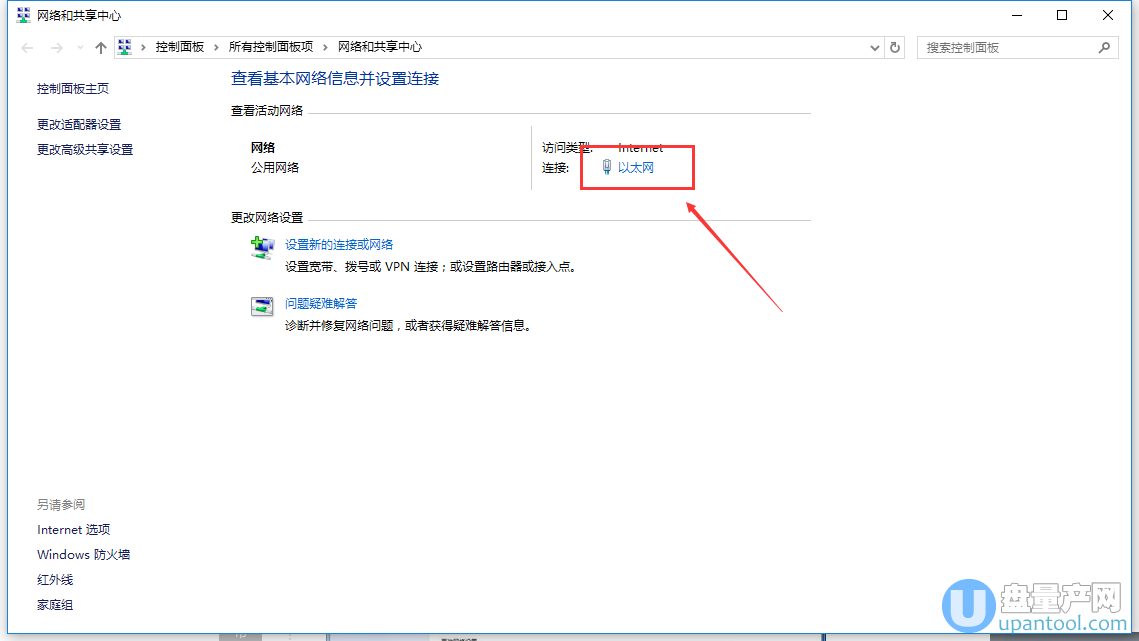Open Windows 防火墙 settings
1139x641 pixels.
pyautogui.click(x=83, y=554)
